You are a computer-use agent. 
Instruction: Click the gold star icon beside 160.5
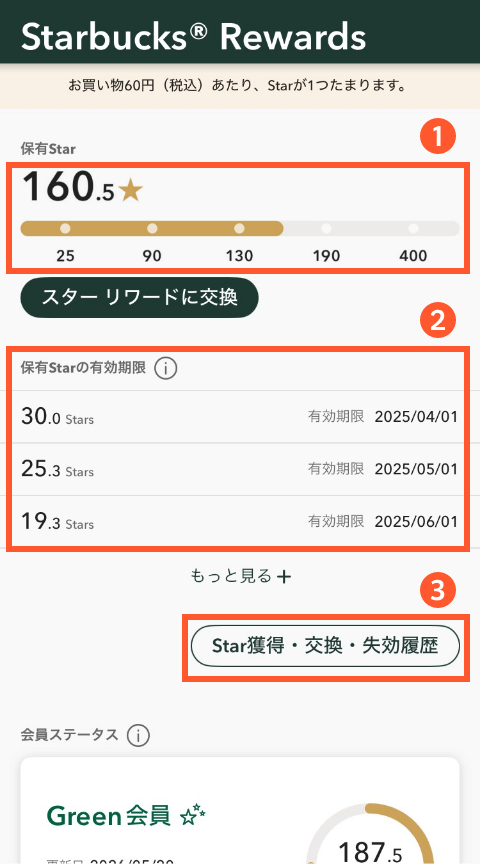point(131,192)
